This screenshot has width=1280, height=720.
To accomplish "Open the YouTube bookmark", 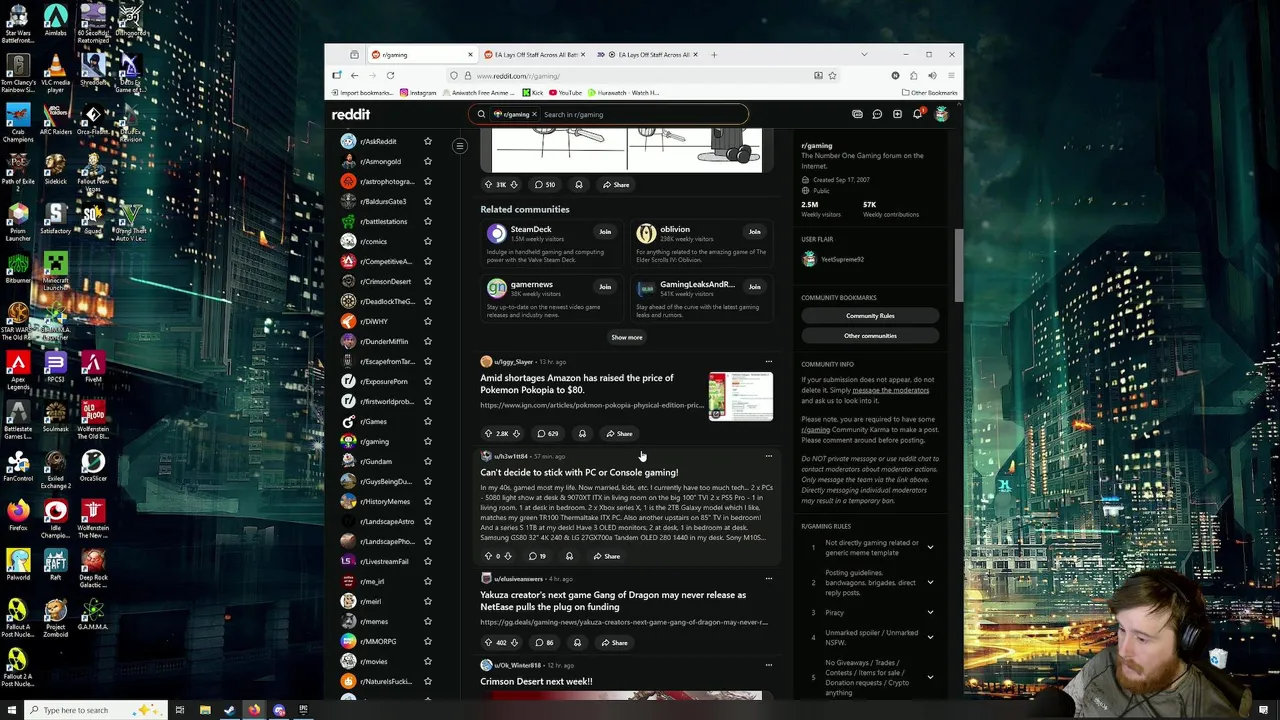I will click(565, 93).
